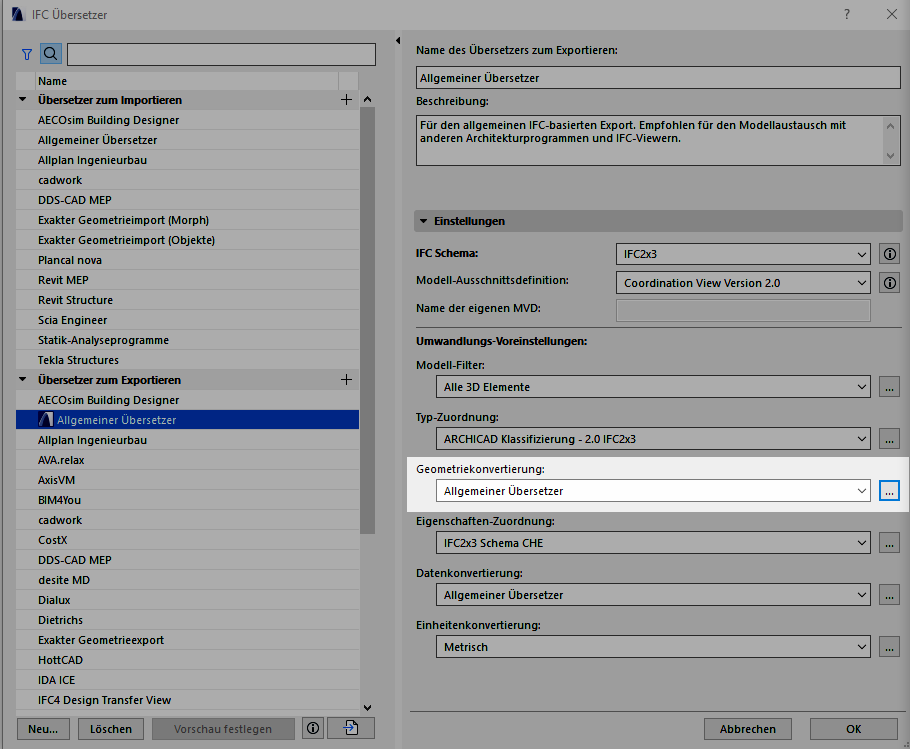The image size is (910, 749).
Task: Select export translator Exakter Geometrieexport
Action: click(x=187, y=641)
